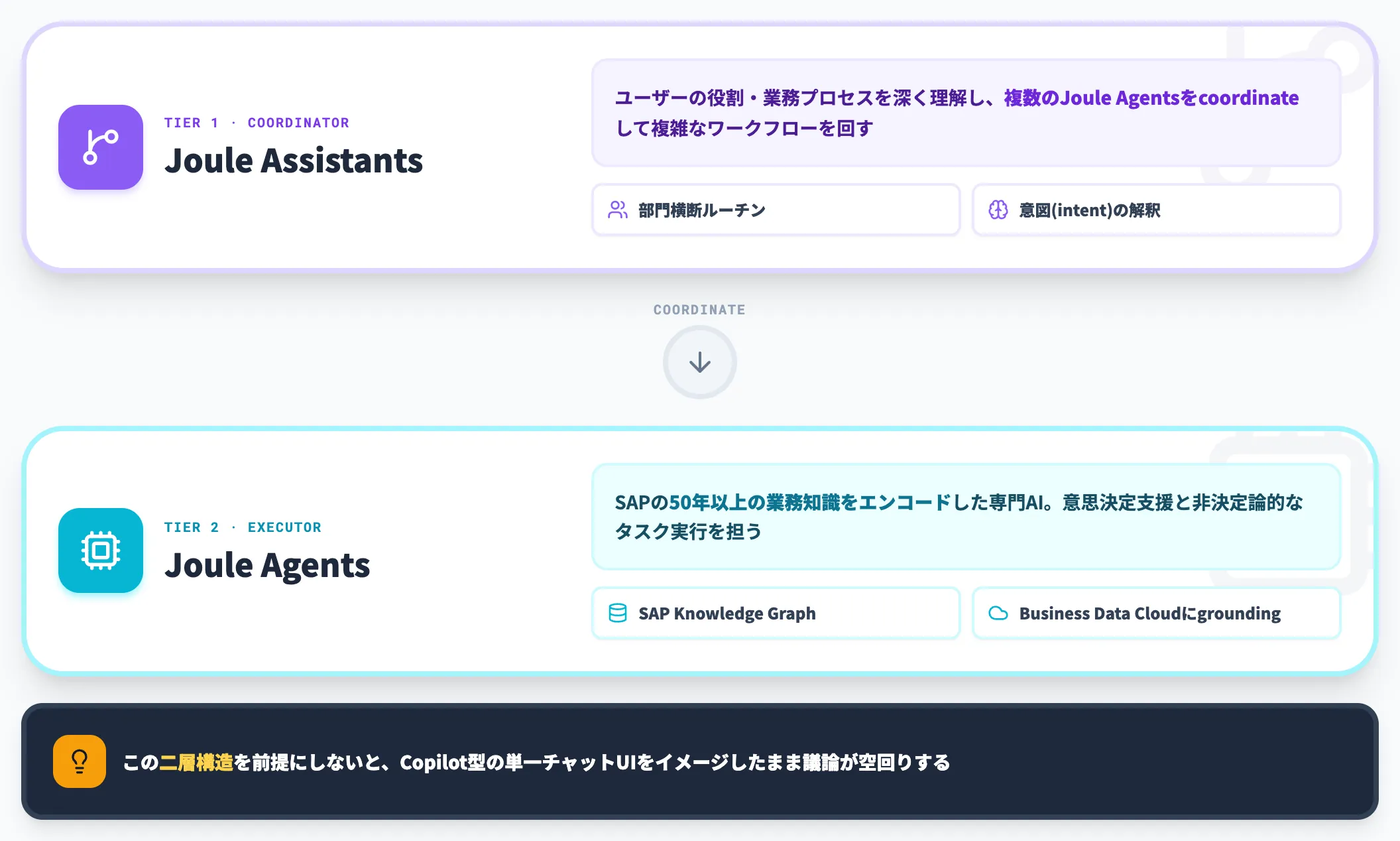Click the down arrow circle under COORDINATE

coord(700,362)
